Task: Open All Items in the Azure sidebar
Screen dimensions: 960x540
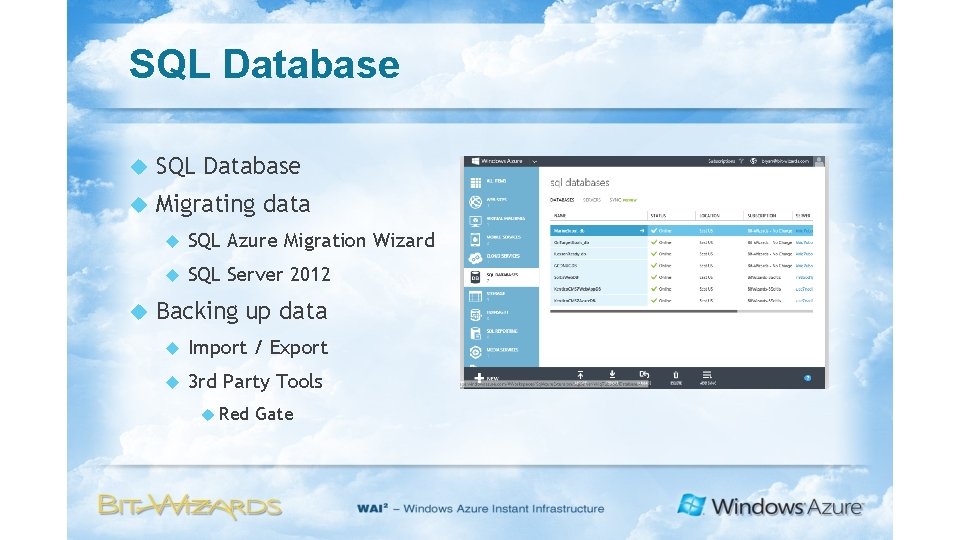Action: [x=501, y=182]
